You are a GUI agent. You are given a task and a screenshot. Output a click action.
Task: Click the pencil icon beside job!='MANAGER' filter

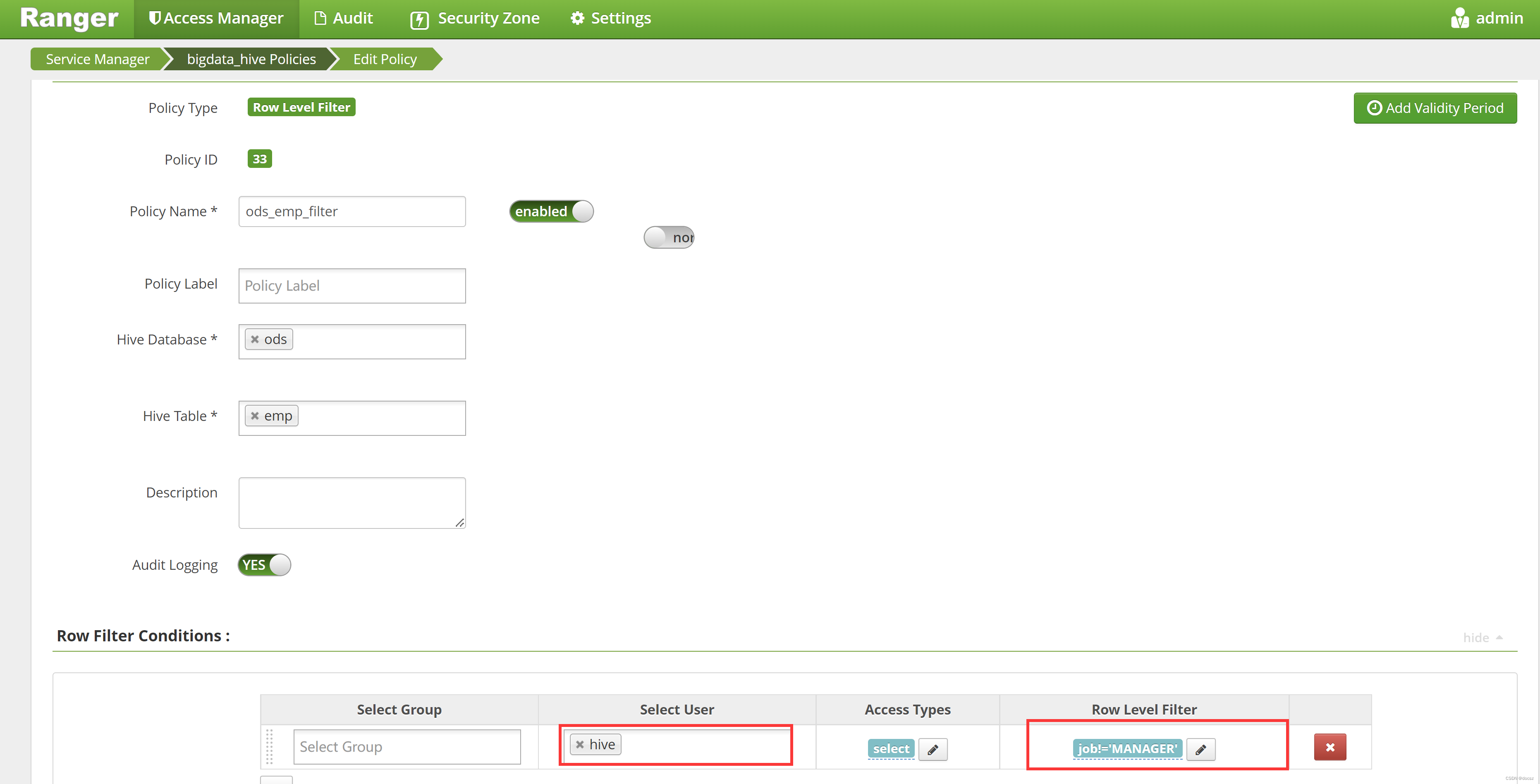pyautogui.click(x=1200, y=749)
